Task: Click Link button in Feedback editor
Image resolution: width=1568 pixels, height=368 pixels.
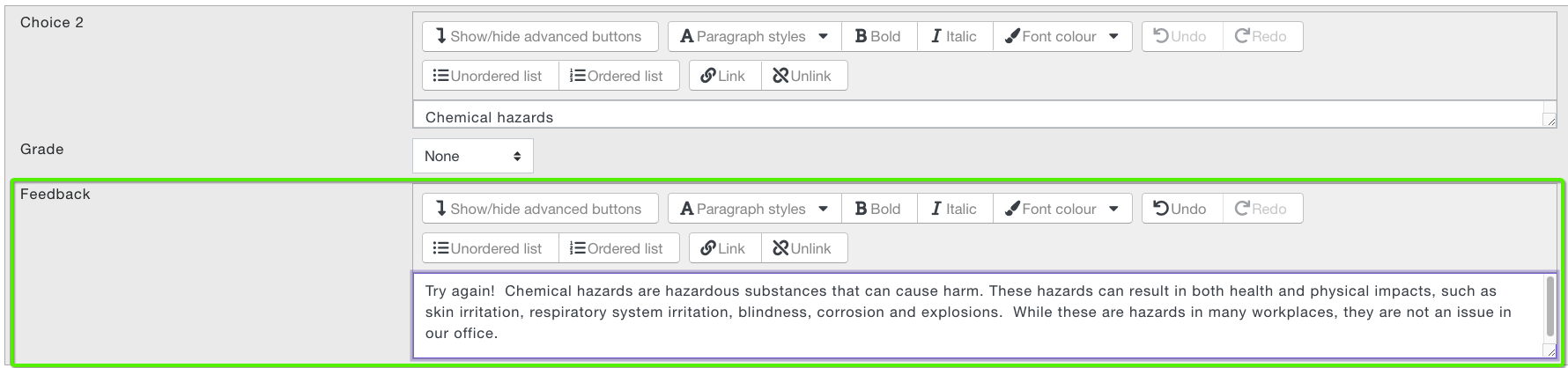Action: [x=723, y=248]
